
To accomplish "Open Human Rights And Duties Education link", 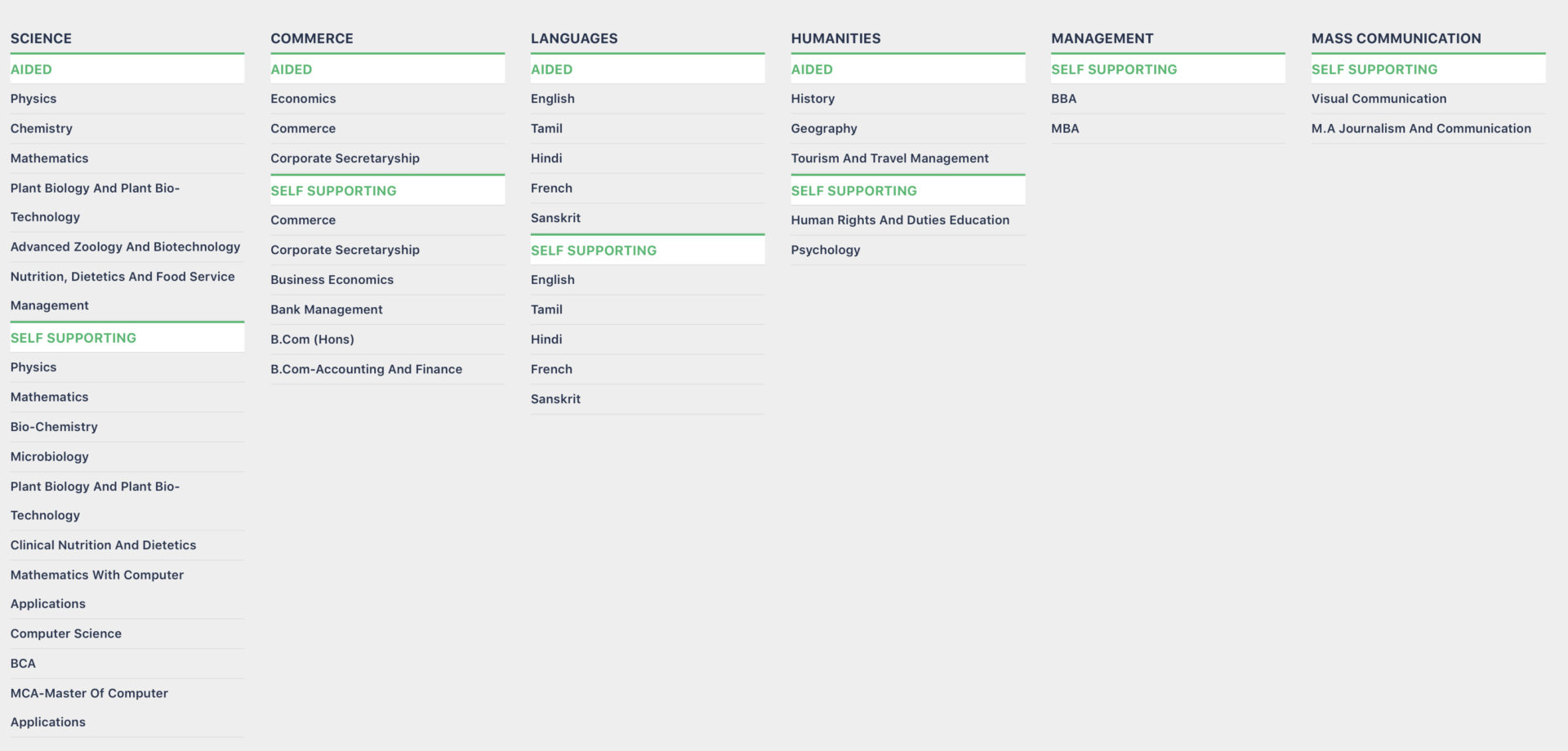I will 900,220.
